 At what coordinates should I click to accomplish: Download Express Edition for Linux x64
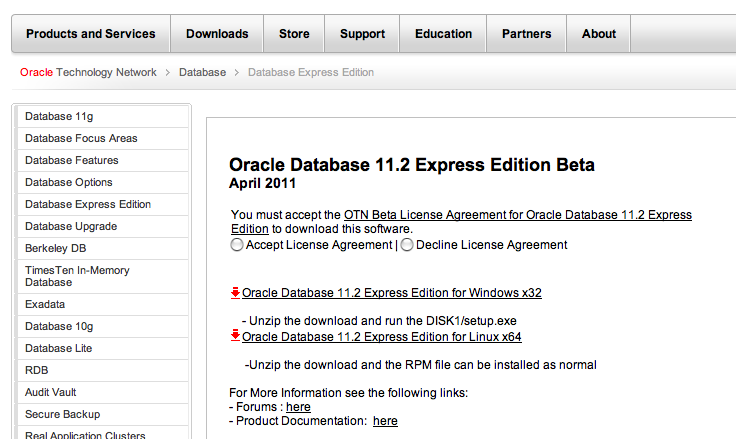[x=382, y=337]
